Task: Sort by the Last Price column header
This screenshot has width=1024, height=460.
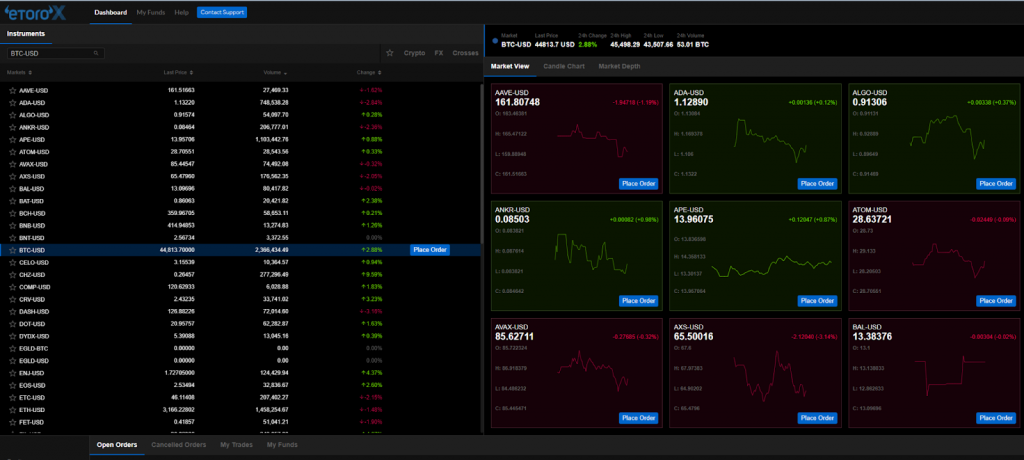Action: click(x=178, y=73)
